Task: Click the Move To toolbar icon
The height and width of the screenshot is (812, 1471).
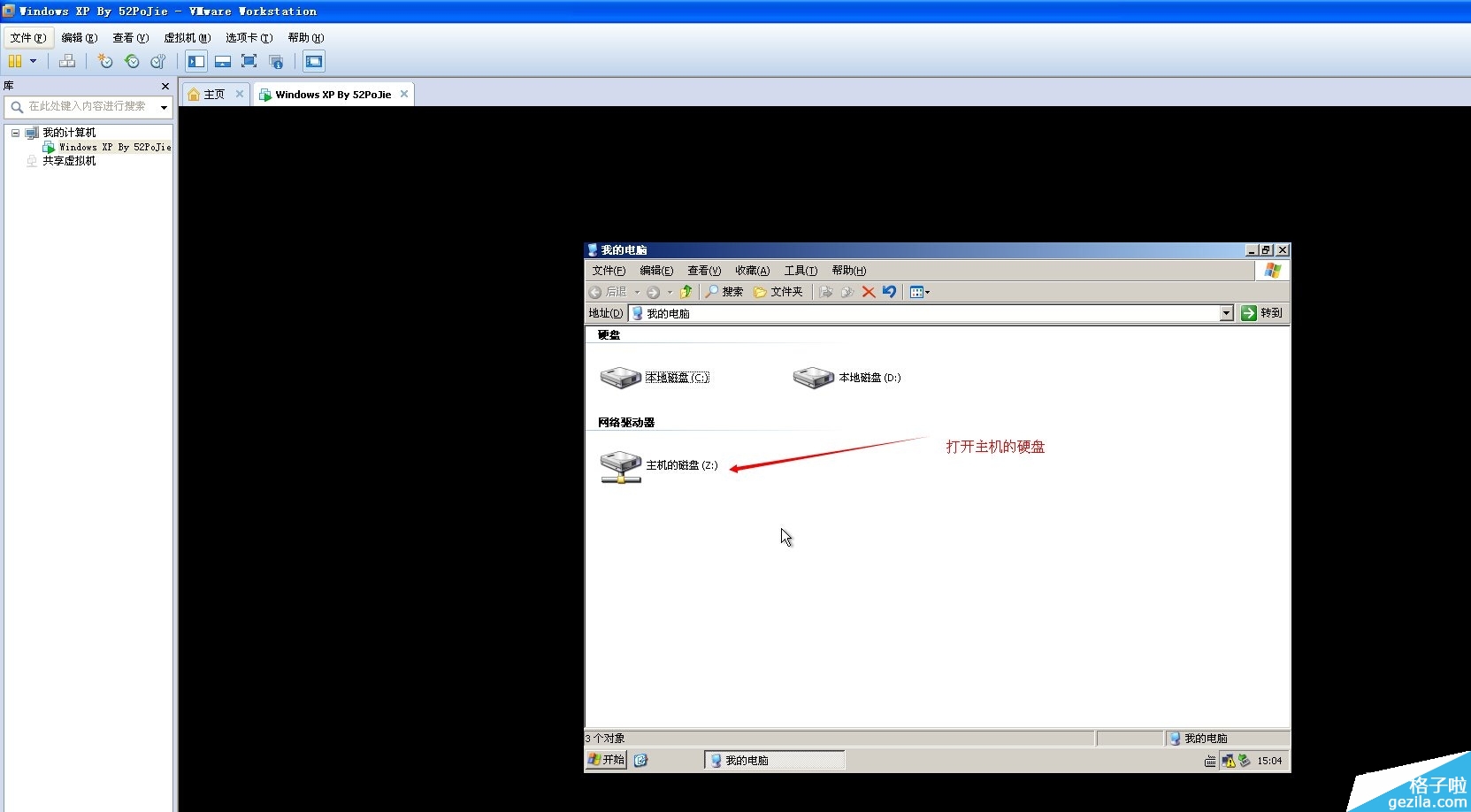Action: coord(826,292)
